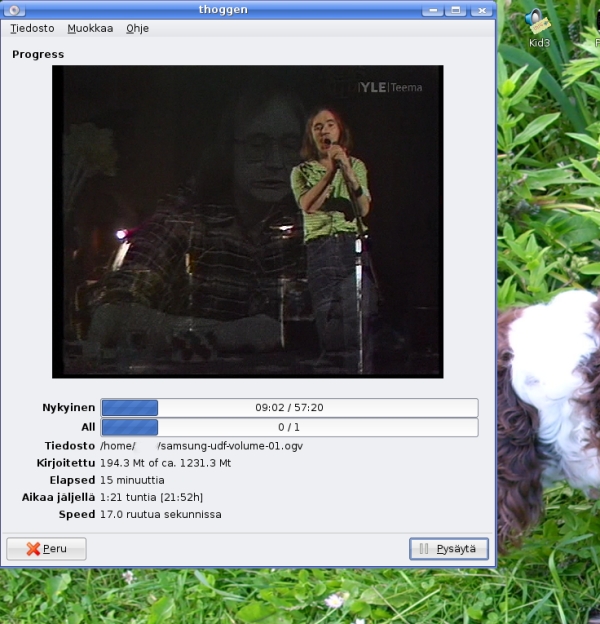The height and width of the screenshot is (624, 600).
Task: Maximize the thoggen window
Action: (x=456, y=10)
